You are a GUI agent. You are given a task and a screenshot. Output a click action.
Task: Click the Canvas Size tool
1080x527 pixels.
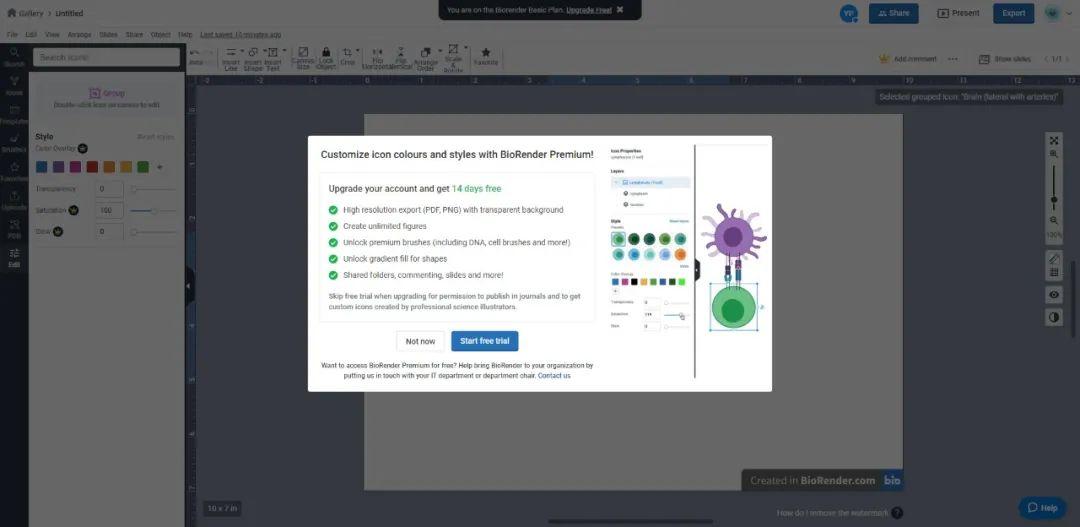303,59
